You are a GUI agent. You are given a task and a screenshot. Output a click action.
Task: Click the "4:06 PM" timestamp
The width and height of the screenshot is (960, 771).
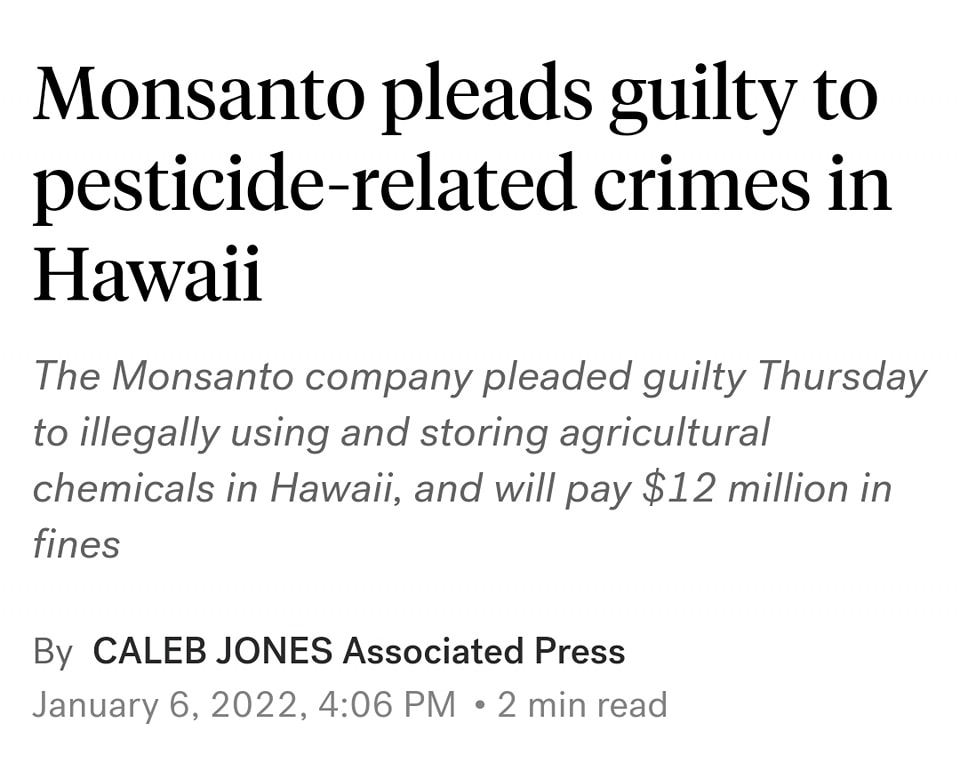coord(386,704)
